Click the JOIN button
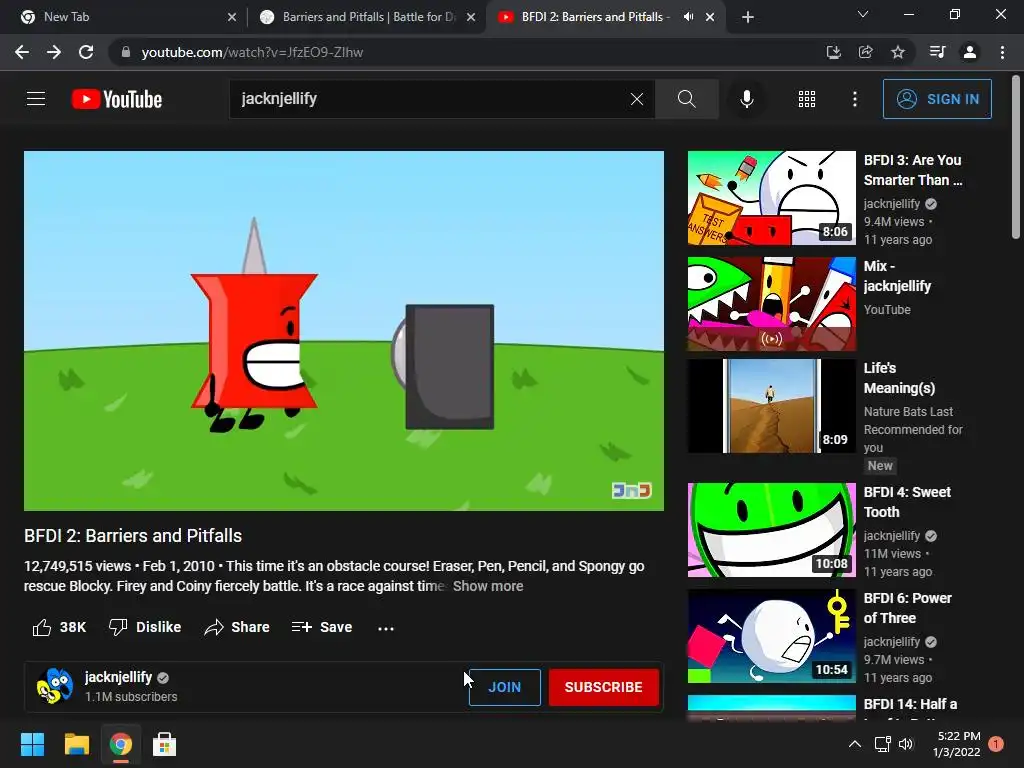The height and width of the screenshot is (768, 1024). (504, 687)
